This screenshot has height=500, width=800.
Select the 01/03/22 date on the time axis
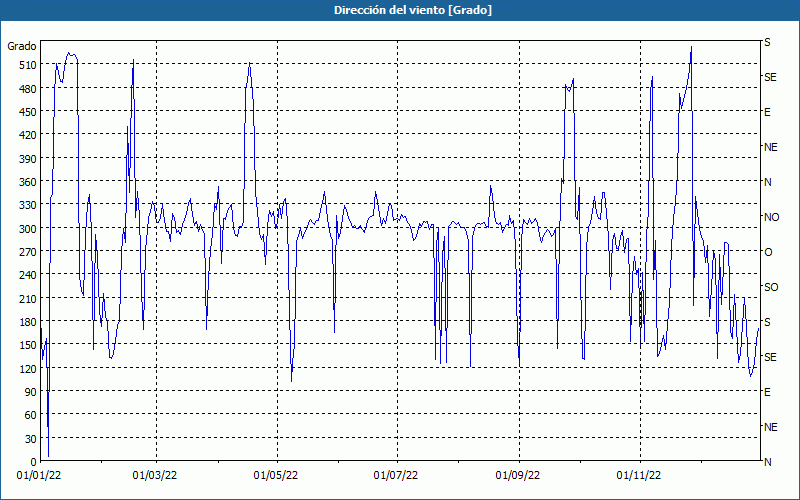(155, 476)
